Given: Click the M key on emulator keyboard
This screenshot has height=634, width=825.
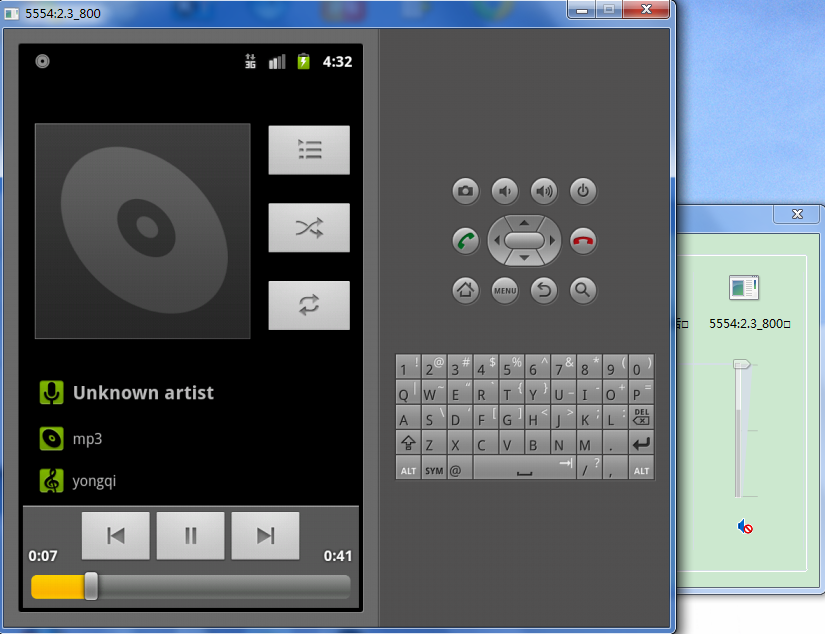Looking at the screenshot, I should [x=589, y=442].
